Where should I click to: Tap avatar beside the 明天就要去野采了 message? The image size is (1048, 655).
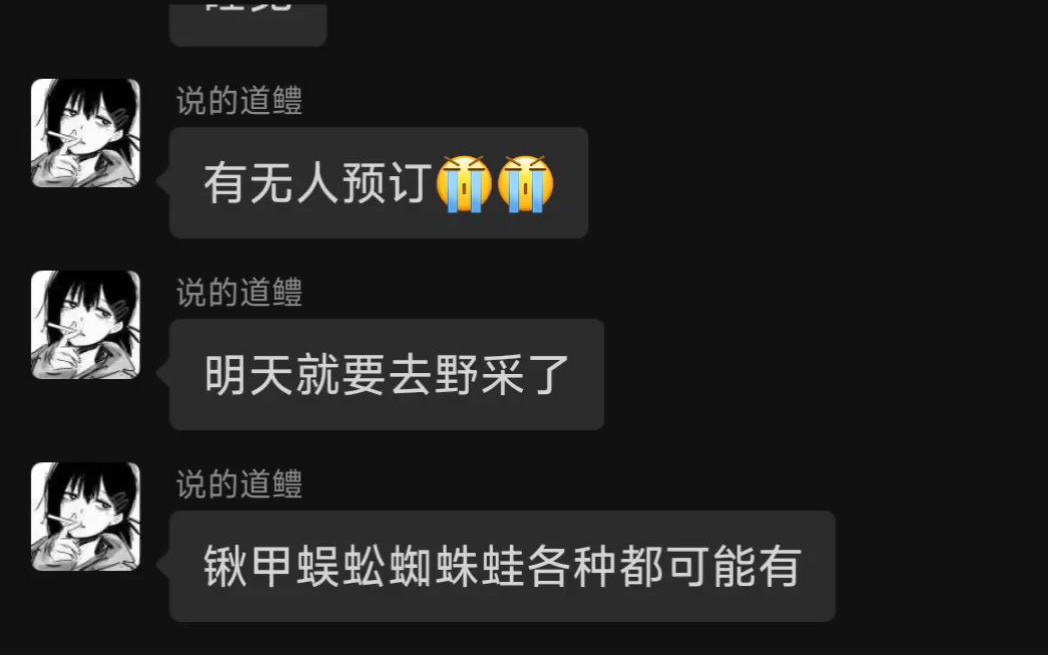click(x=86, y=325)
